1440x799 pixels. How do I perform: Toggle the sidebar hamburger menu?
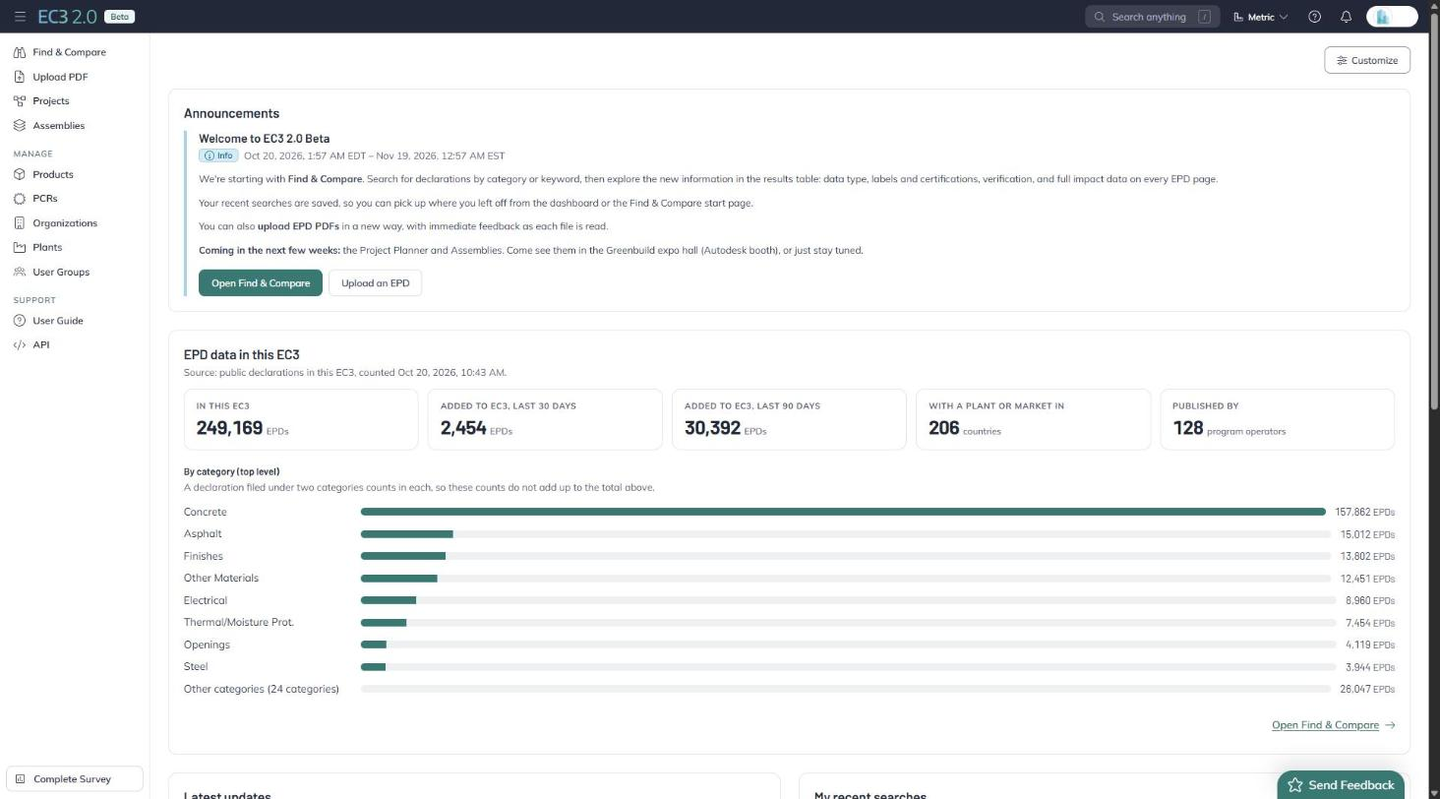click(20, 17)
